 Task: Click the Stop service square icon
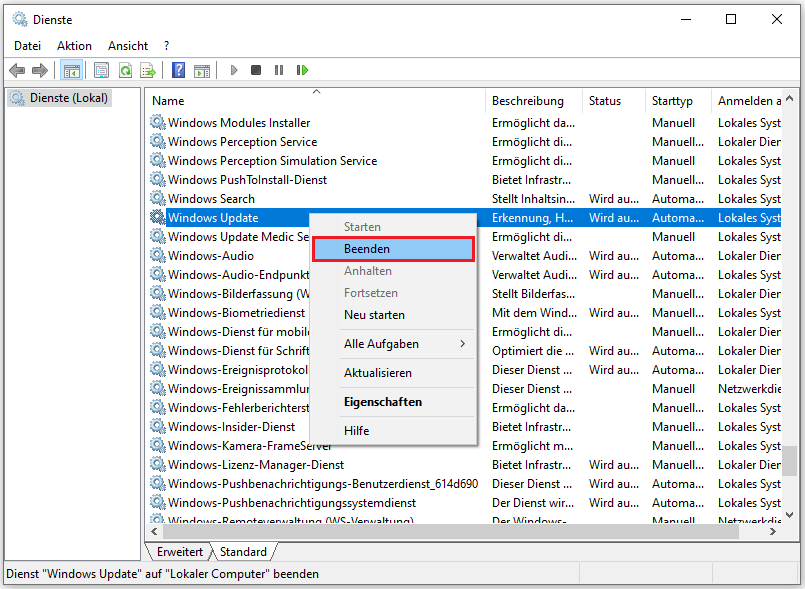tap(256, 70)
